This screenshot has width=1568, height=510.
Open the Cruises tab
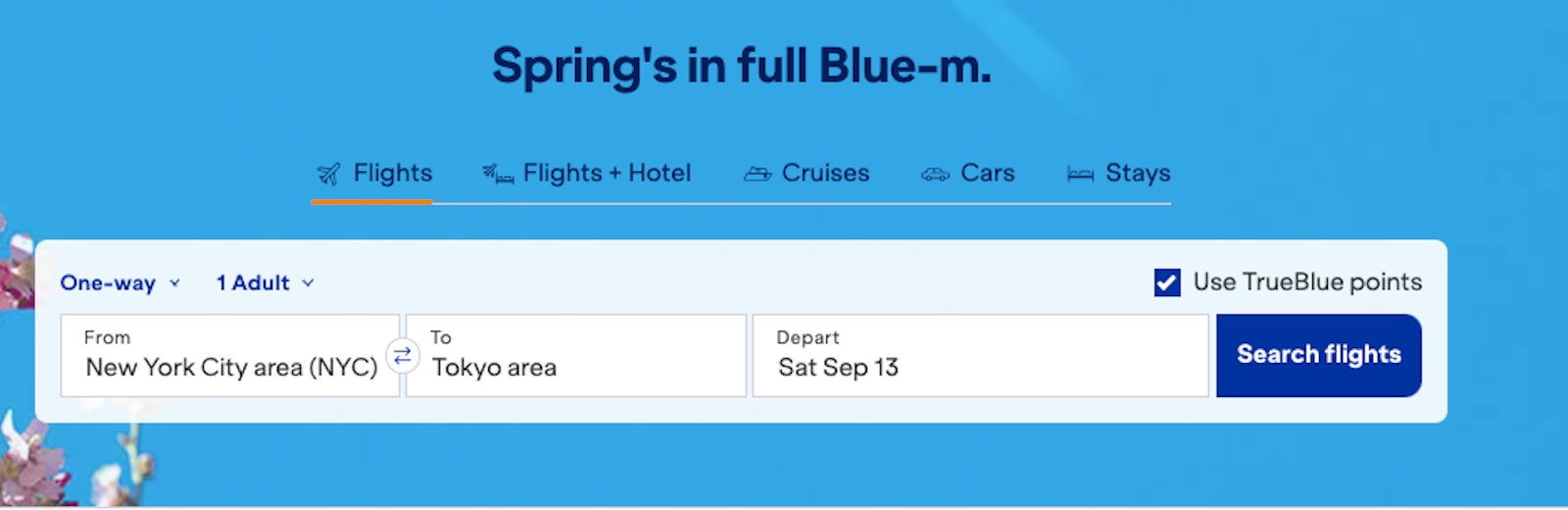pos(825,174)
